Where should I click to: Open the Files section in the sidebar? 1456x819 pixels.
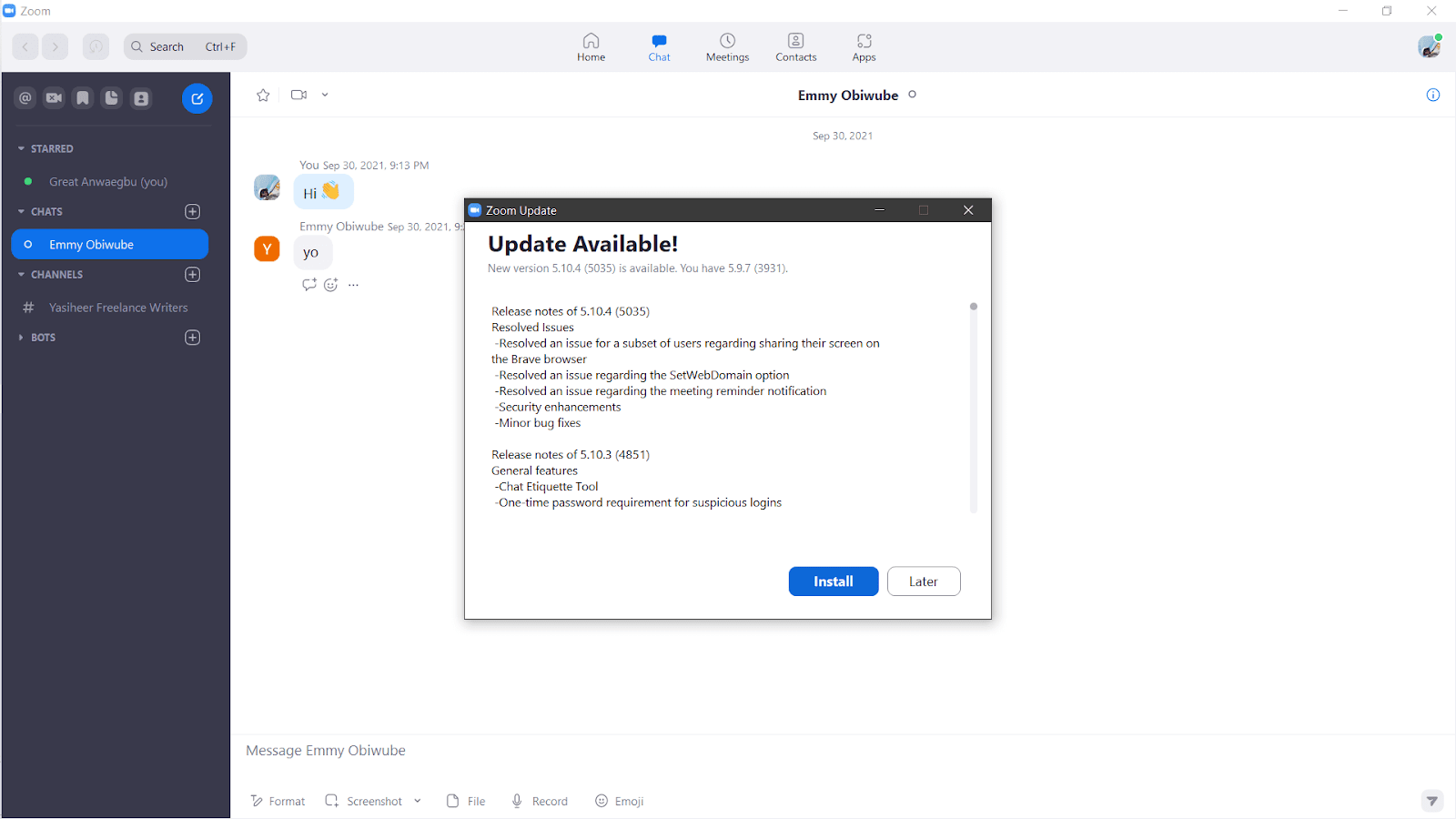coord(111,97)
